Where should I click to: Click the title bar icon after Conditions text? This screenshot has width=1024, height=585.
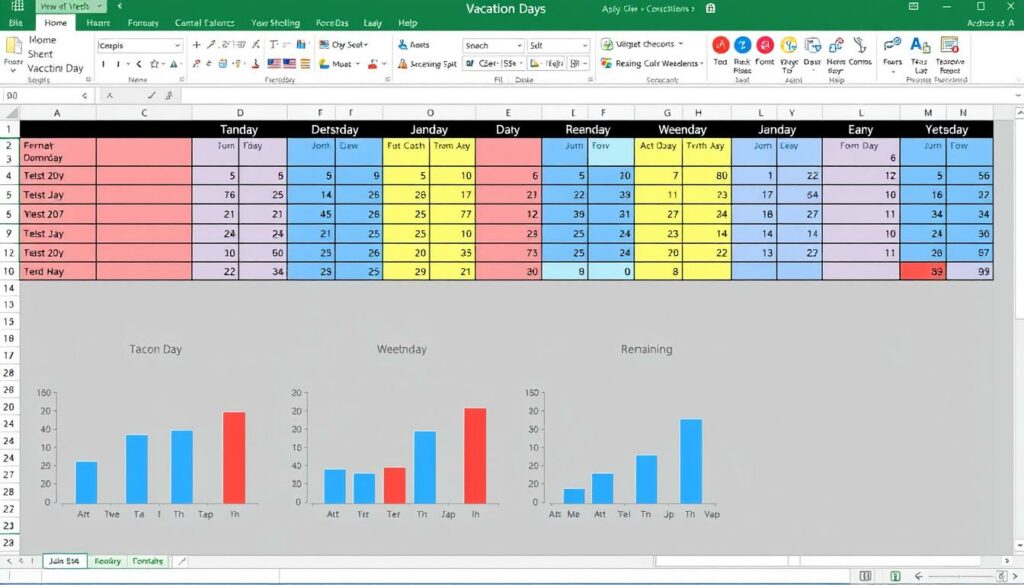click(x=711, y=8)
